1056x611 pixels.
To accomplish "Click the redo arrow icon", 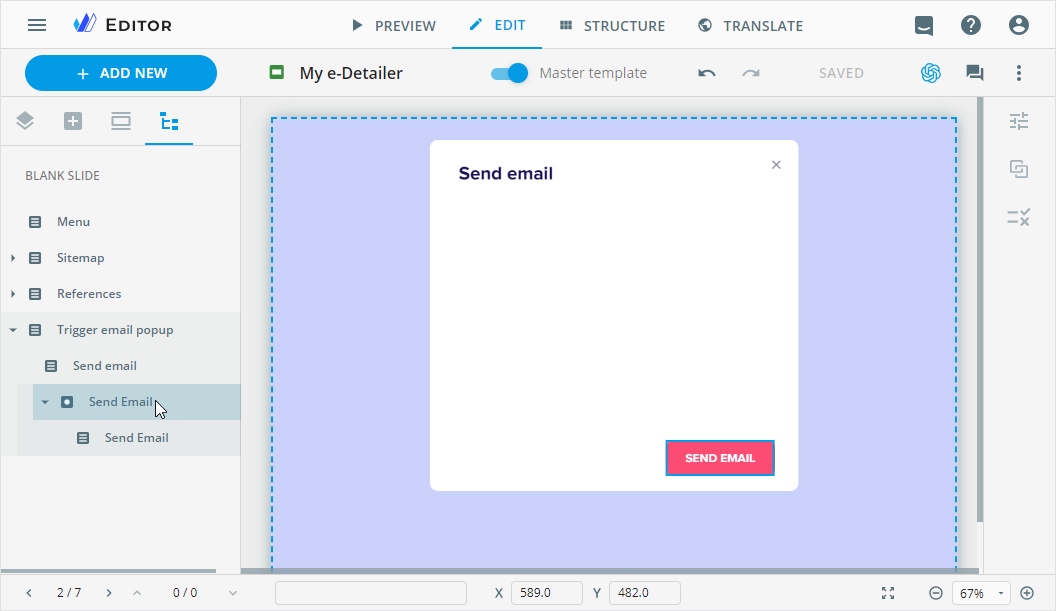I will pos(751,73).
